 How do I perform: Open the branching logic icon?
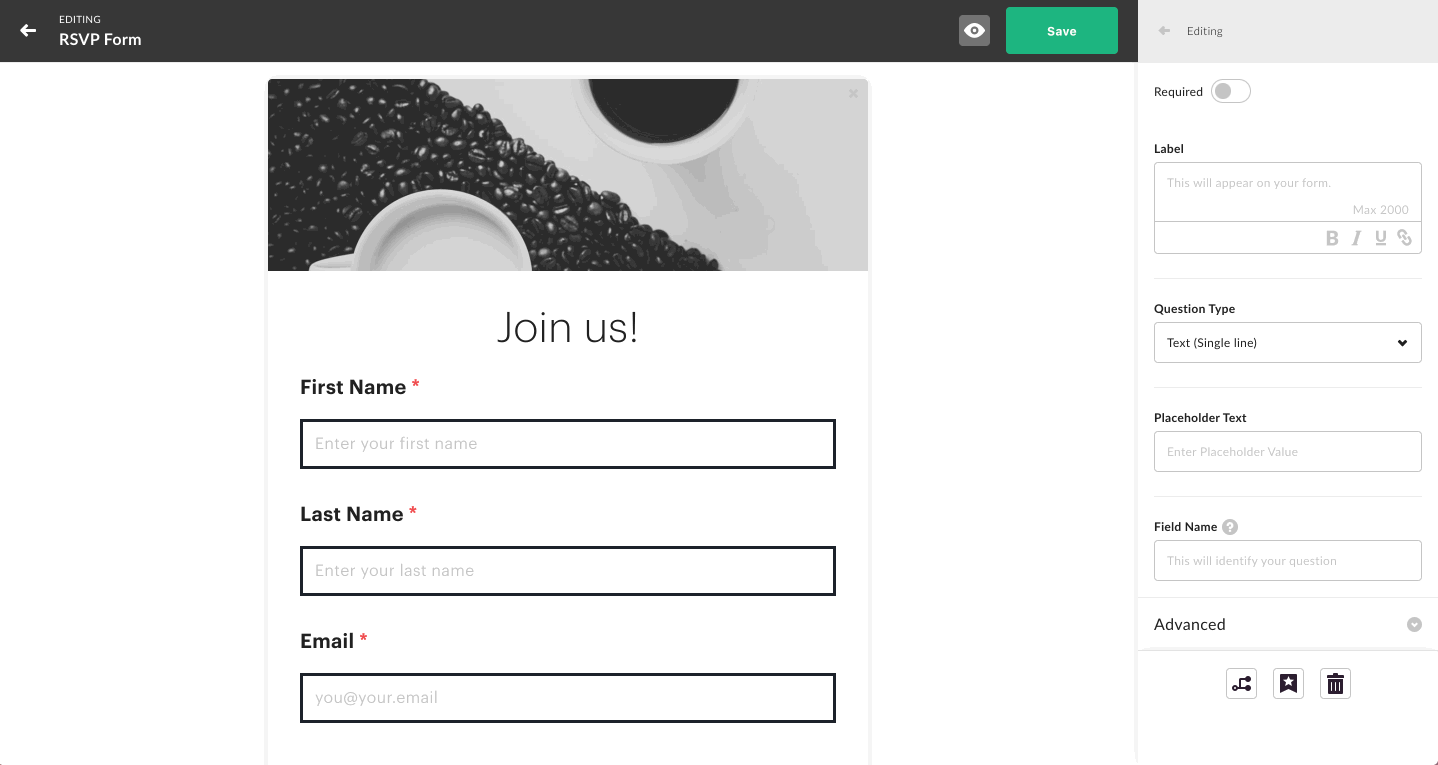1241,684
